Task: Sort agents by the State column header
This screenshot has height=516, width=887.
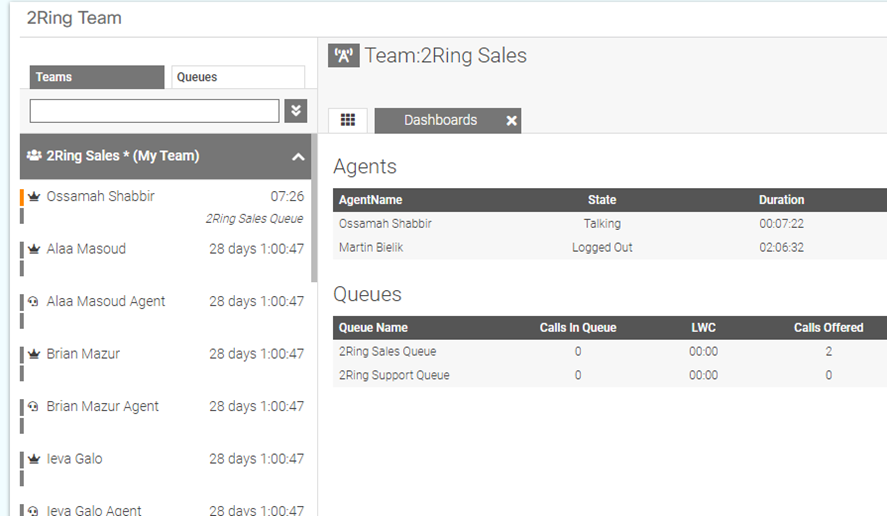Action: [602, 200]
